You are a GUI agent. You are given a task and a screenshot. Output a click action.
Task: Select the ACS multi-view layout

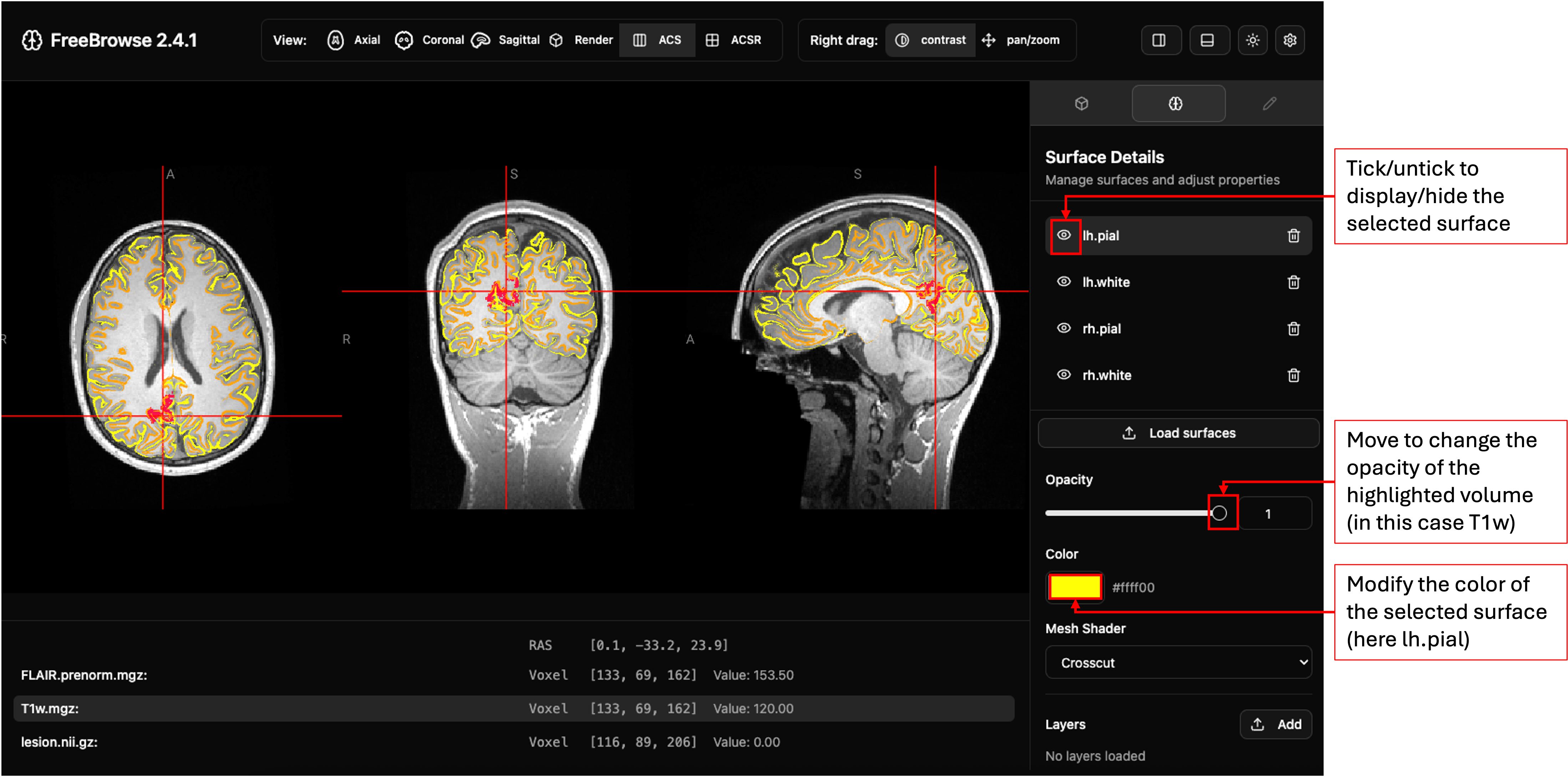(657, 40)
